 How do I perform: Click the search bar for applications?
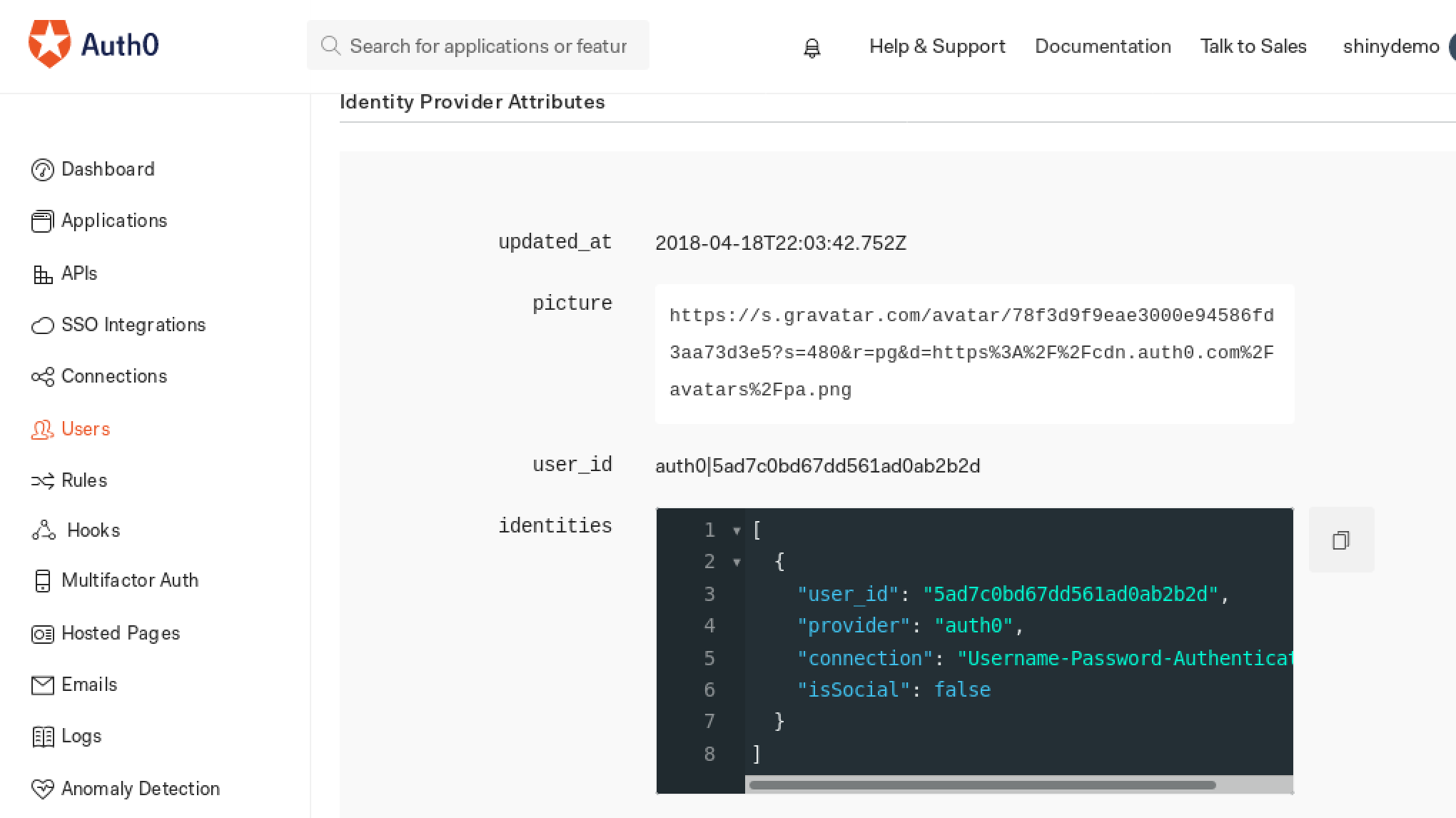pos(477,46)
